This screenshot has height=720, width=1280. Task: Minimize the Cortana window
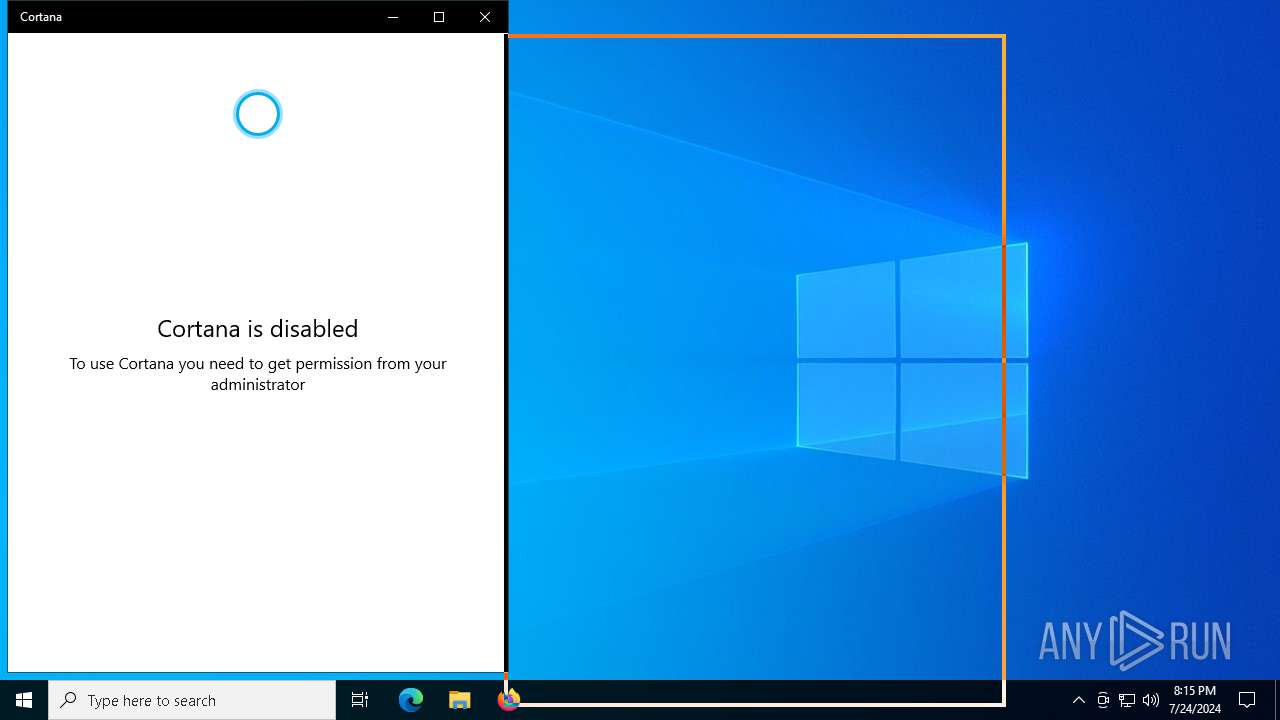(393, 17)
